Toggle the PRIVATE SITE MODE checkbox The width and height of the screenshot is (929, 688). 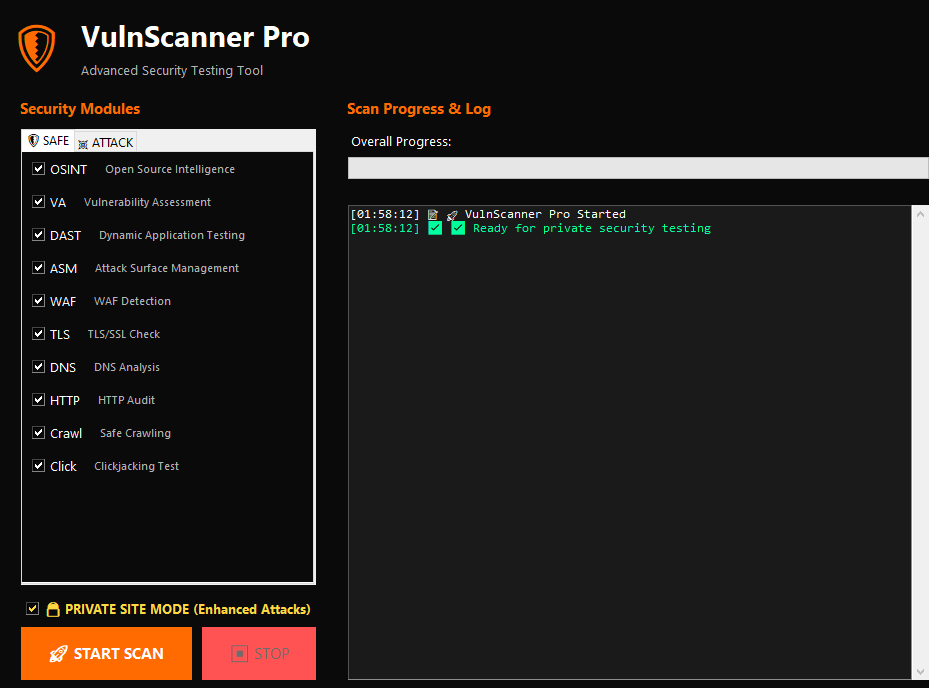click(33, 609)
